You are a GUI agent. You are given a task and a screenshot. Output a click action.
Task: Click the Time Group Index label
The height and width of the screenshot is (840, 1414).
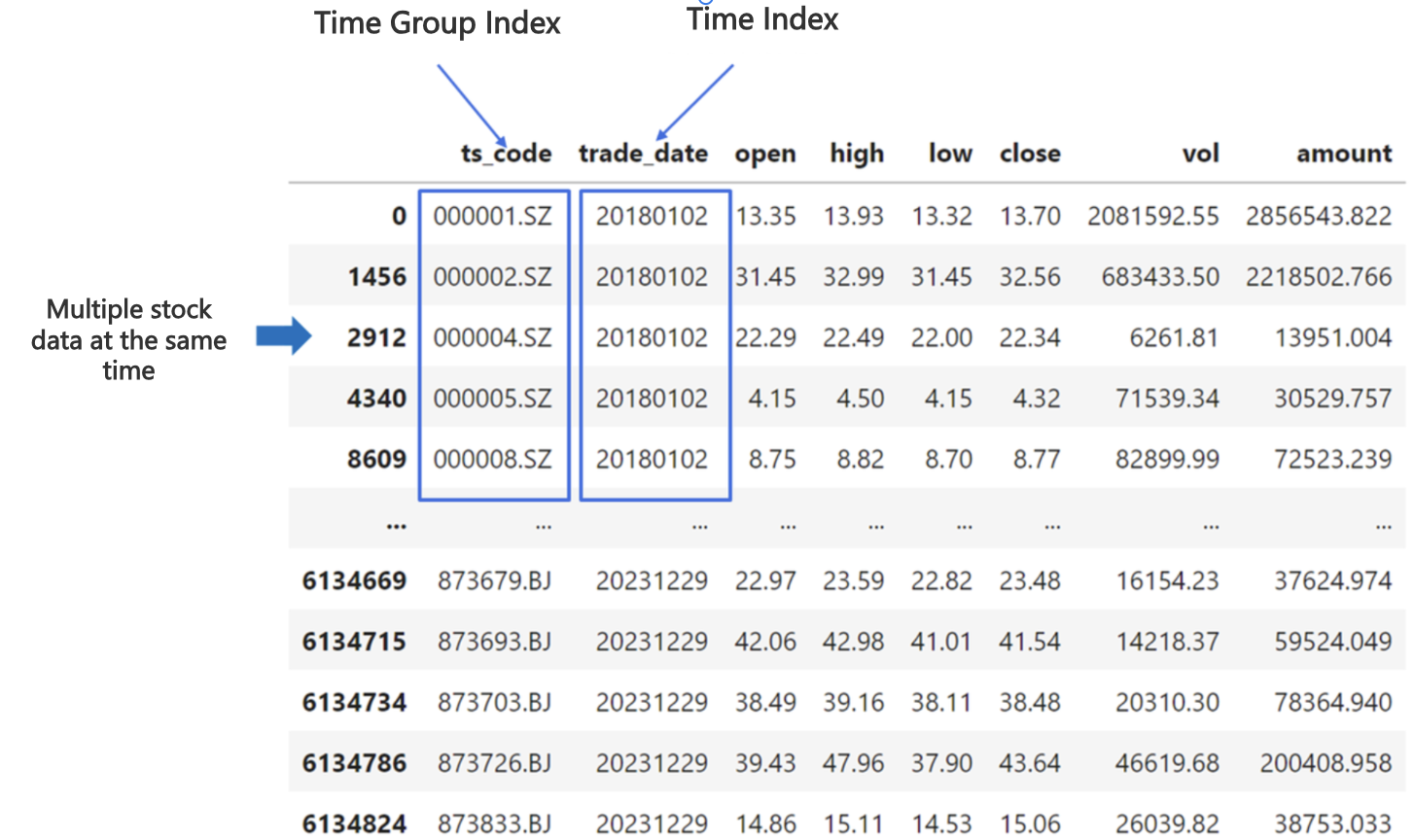437,23
